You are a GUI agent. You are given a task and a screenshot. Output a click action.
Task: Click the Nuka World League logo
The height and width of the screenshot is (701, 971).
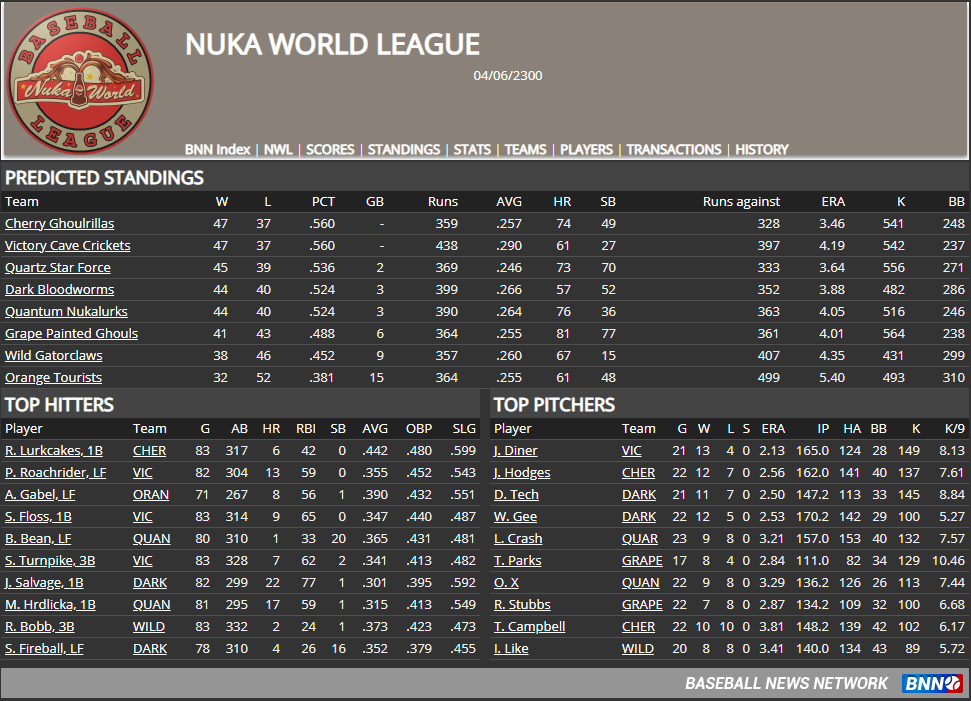click(80, 81)
